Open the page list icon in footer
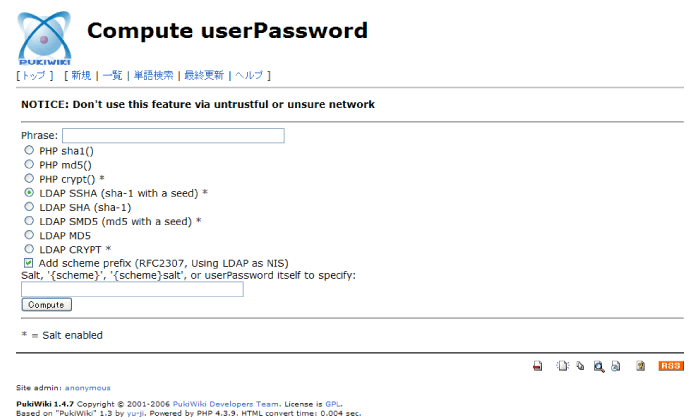The image size is (700, 420). [580, 366]
